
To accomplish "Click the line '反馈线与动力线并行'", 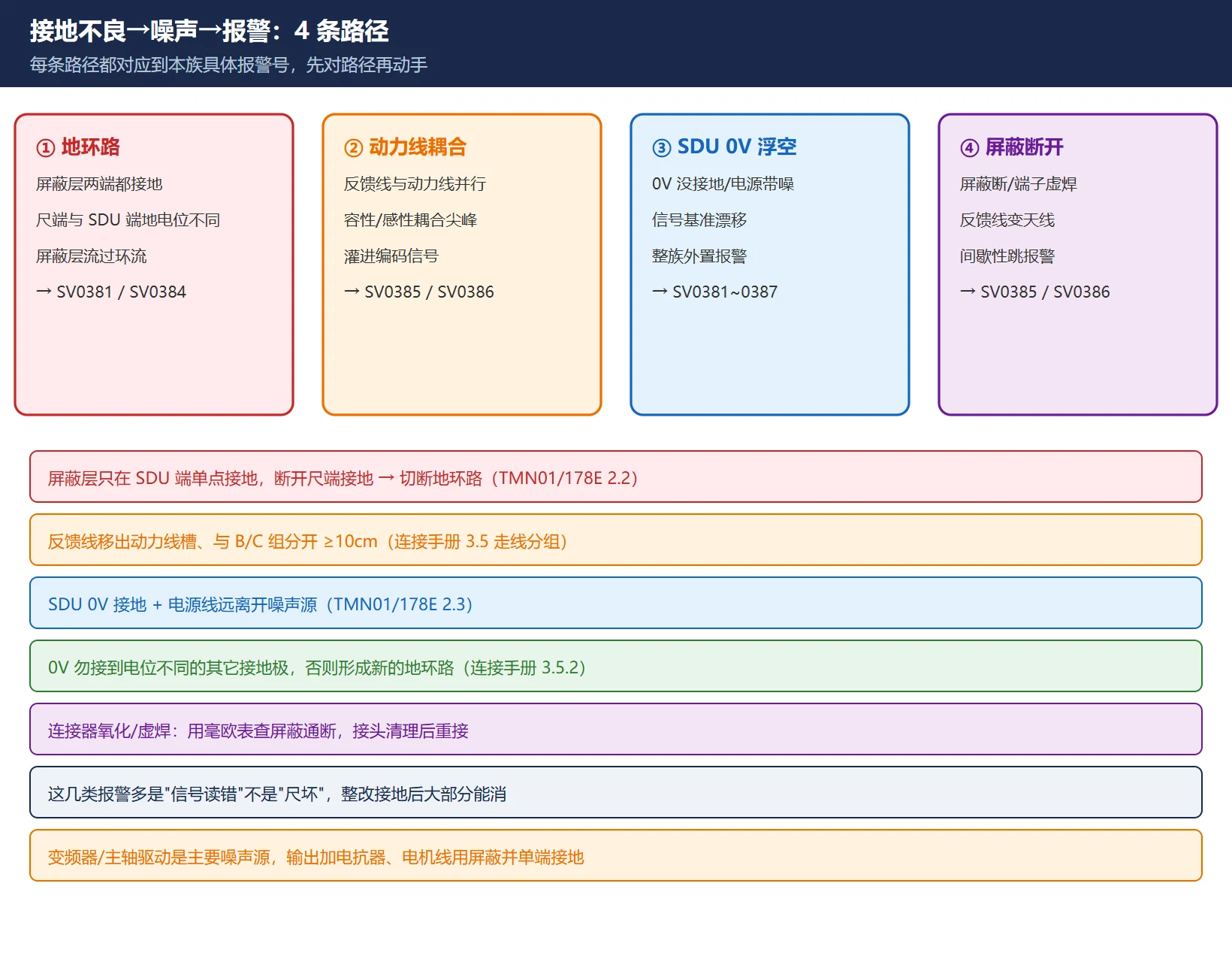I will [x=415, y=184].
